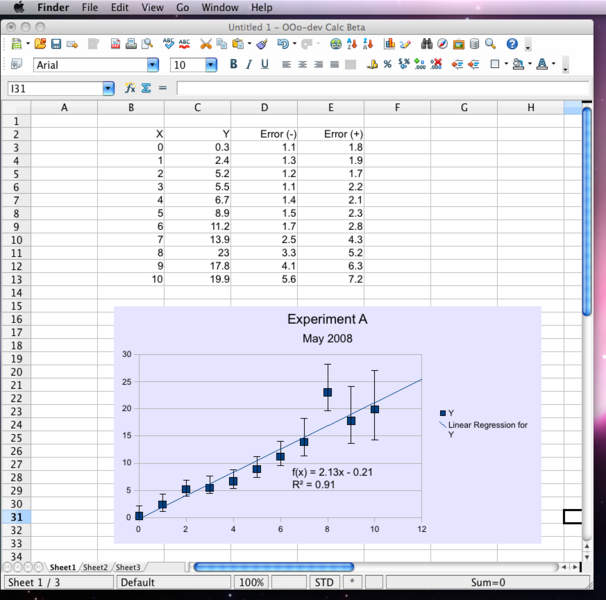The height and width of the screenshot is (600, 606).
Task: Open the Window menu
Action: (x=220, y=7)
